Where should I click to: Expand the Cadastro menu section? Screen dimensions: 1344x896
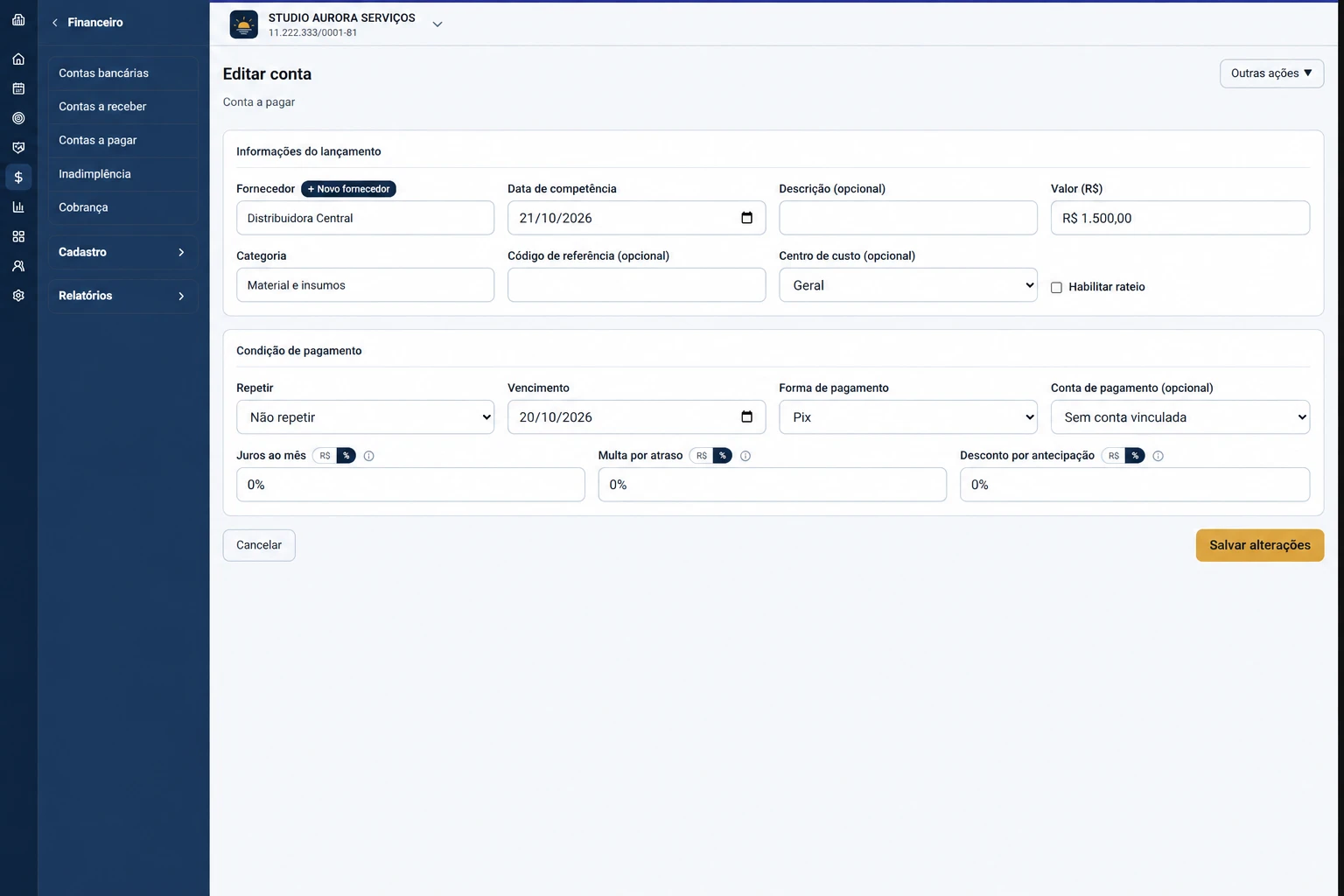click(122, 252)
